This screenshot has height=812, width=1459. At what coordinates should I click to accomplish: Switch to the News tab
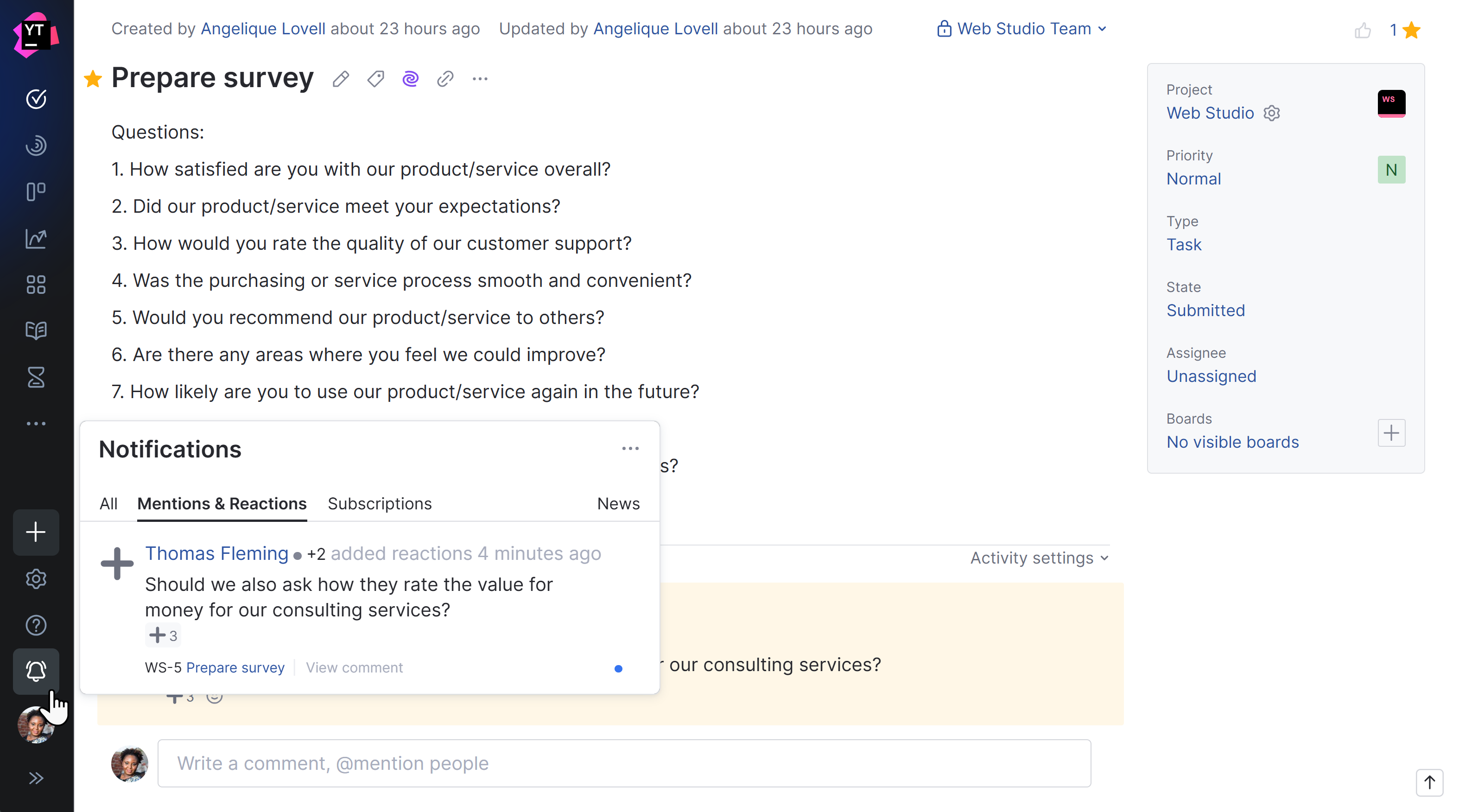pos(618,503)
